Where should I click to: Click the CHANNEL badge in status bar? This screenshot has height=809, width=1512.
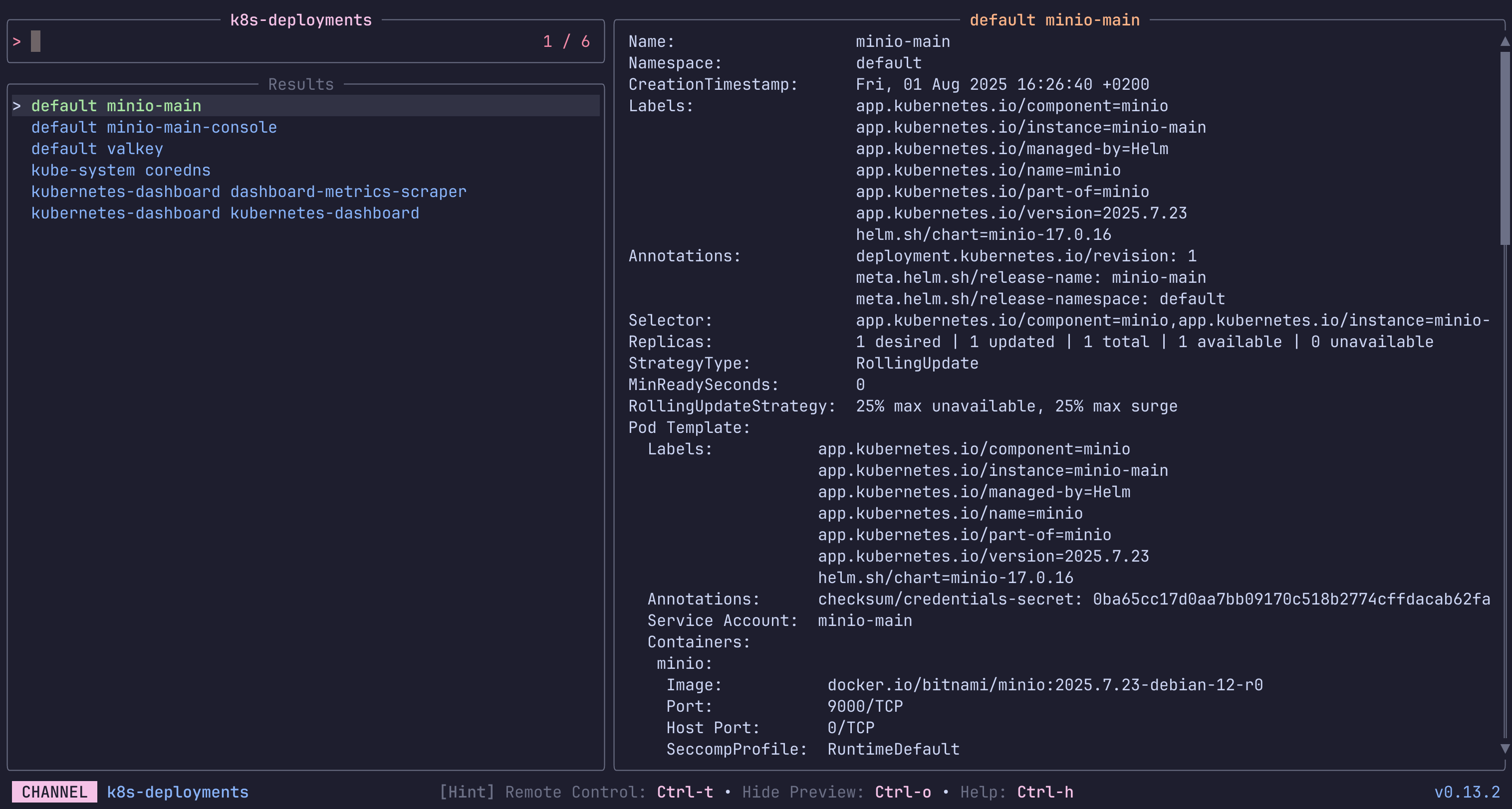pyautogui.click(x=54, y=792)
